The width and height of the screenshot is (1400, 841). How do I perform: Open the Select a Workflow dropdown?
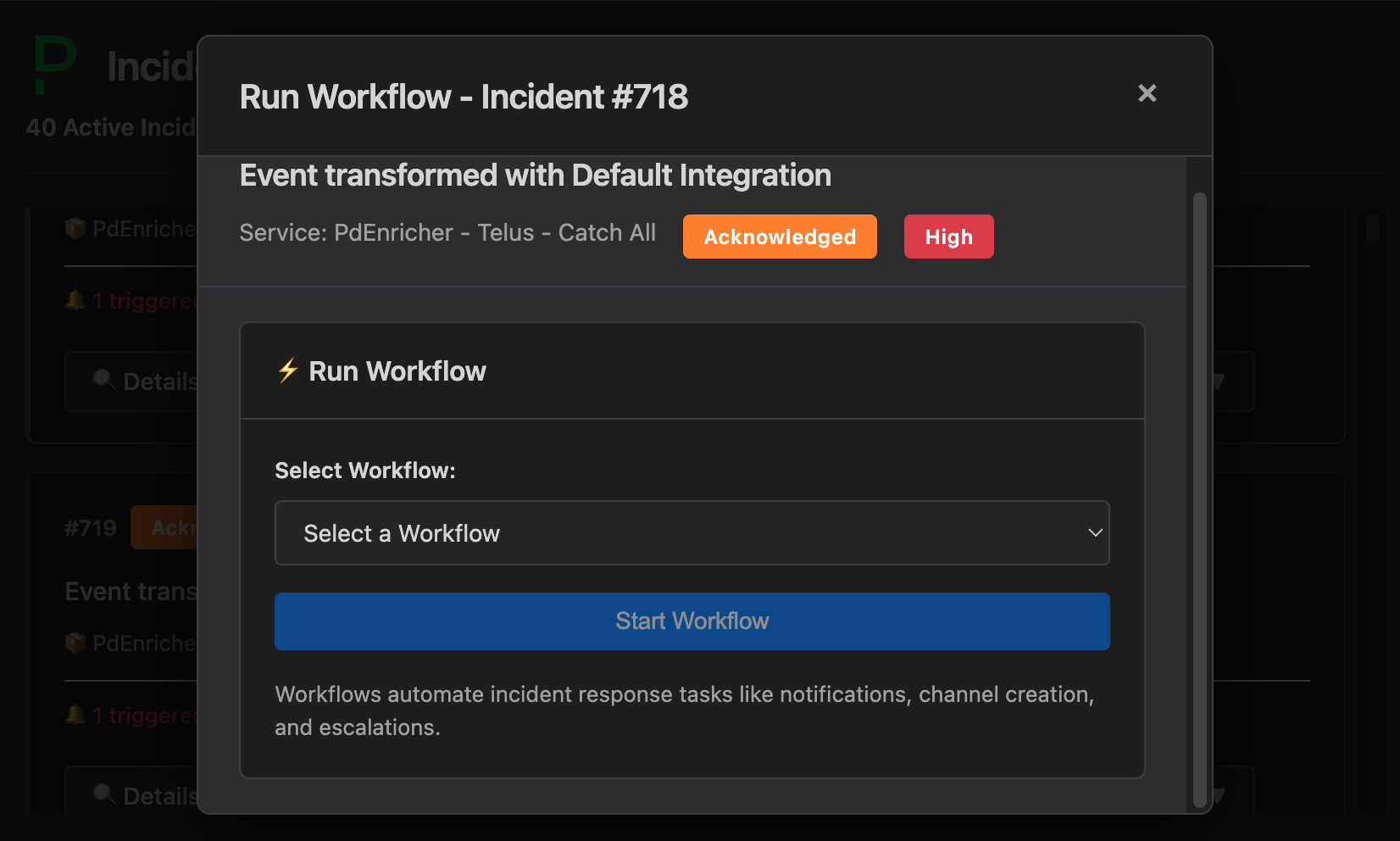(692, 532)
